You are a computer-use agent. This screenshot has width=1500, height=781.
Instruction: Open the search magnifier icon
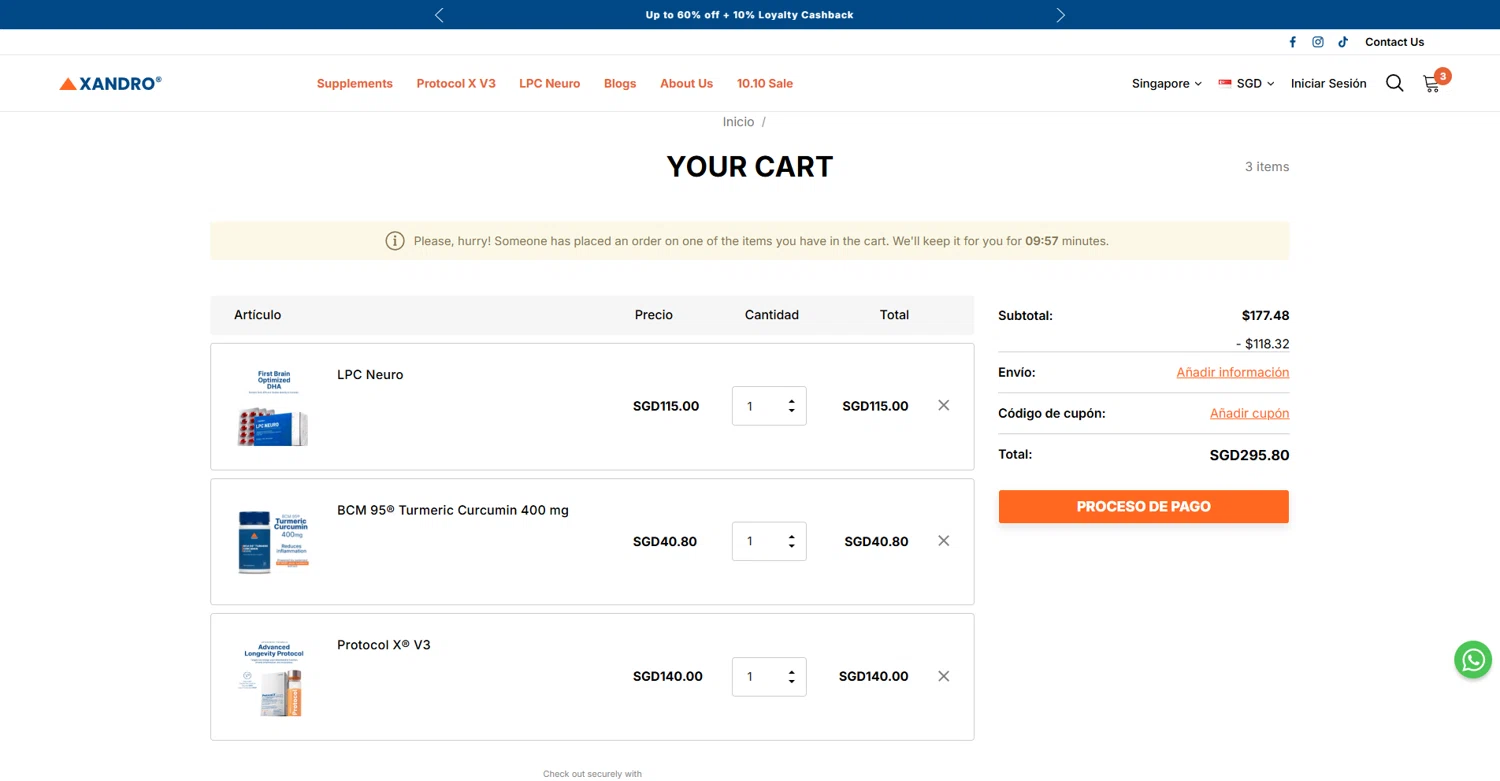point(1394,83)
